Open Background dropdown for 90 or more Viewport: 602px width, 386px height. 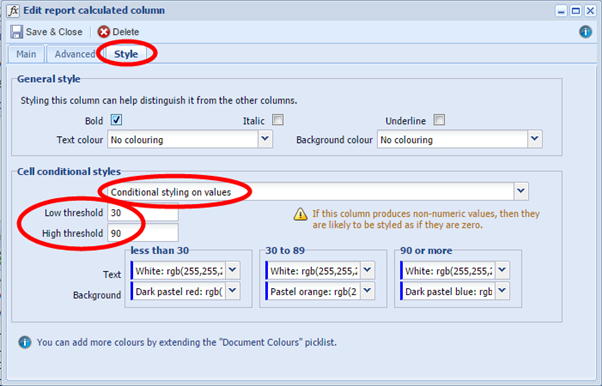pyautogui.click(x=502, y=291)
